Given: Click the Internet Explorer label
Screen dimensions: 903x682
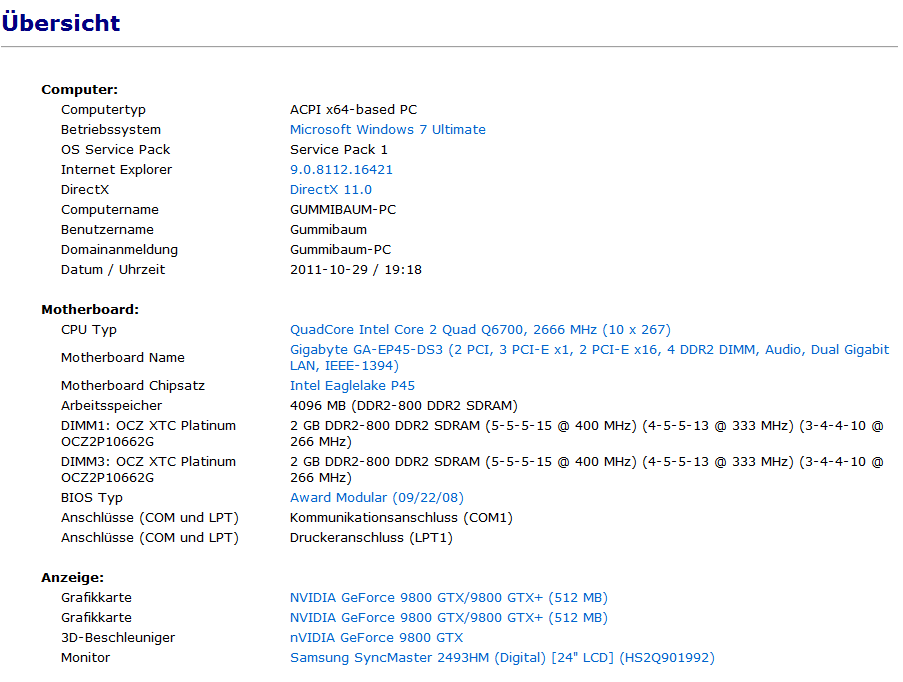Looking at the screenshot, I should point(116,170).
